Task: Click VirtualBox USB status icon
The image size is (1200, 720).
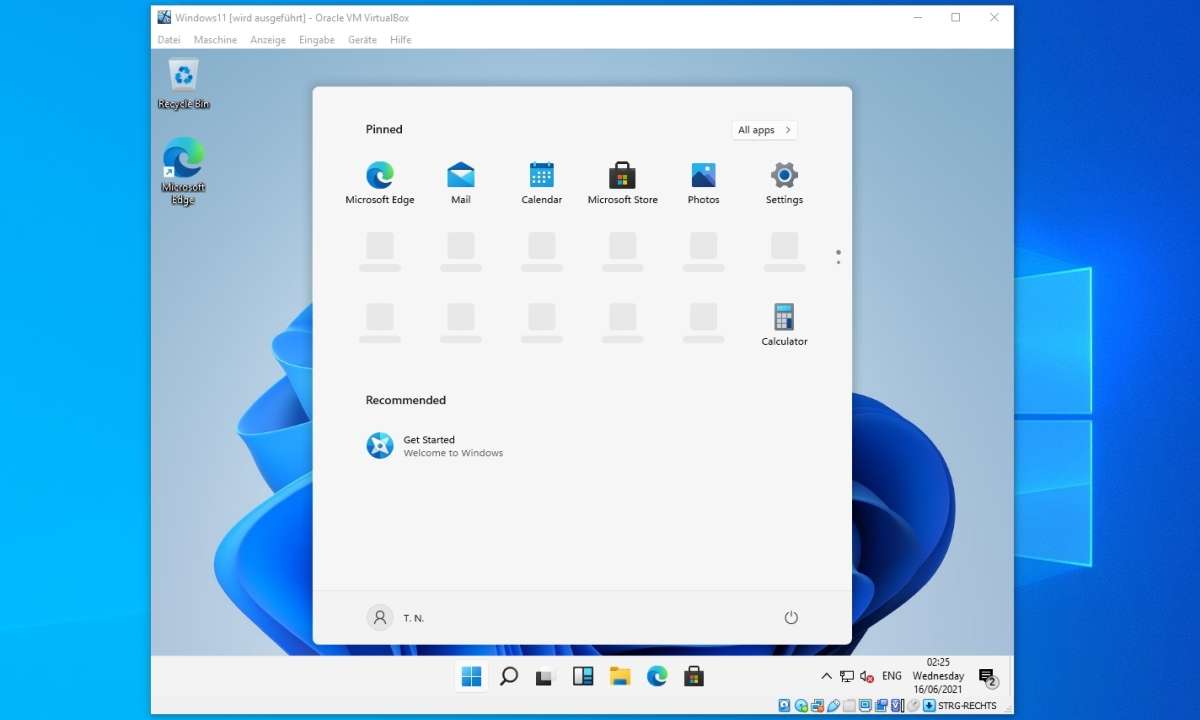Action: 833,705
